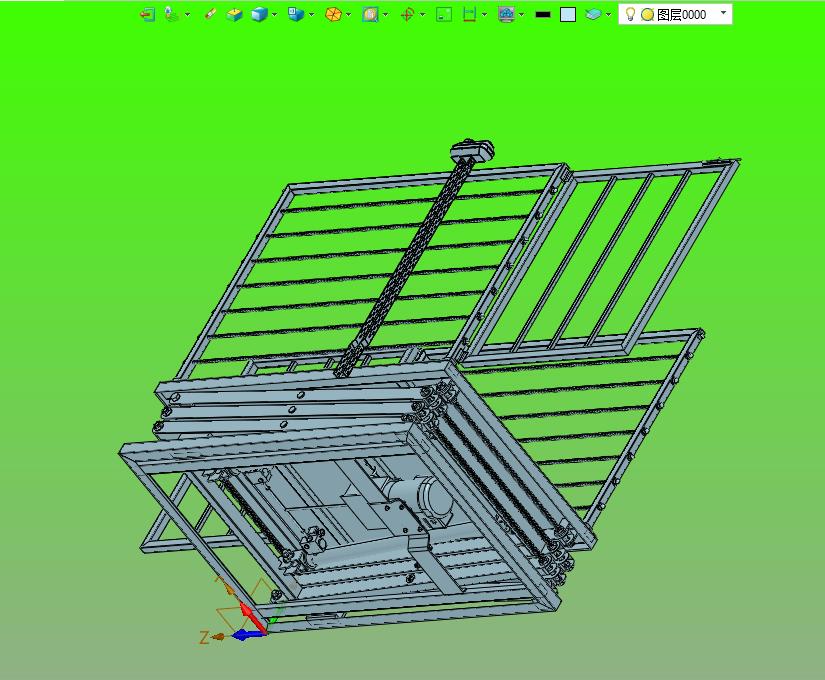Click the light blue face color swatch
The image size is (825, 680).
568,15
